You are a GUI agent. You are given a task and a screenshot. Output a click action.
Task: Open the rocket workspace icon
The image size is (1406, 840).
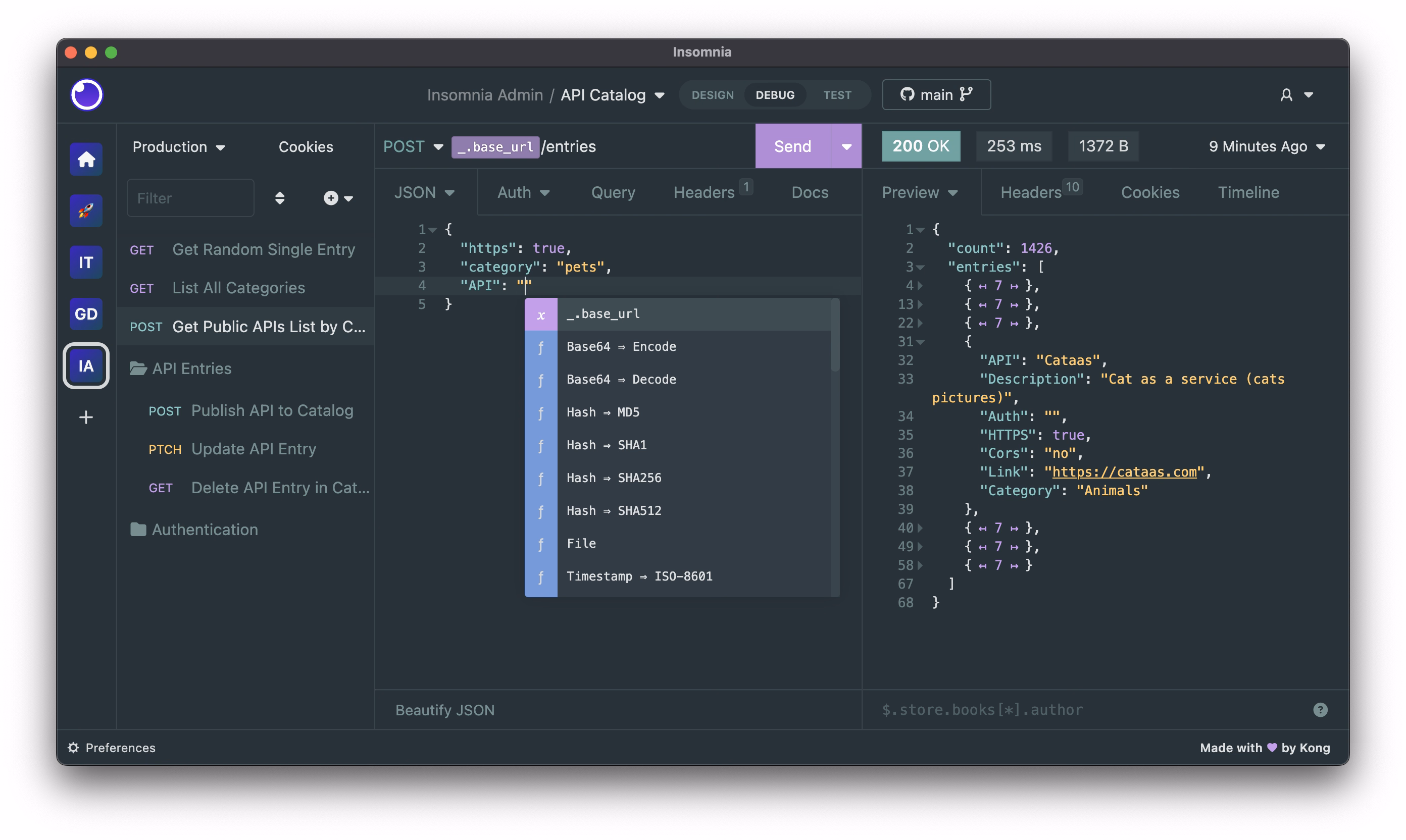86,211
